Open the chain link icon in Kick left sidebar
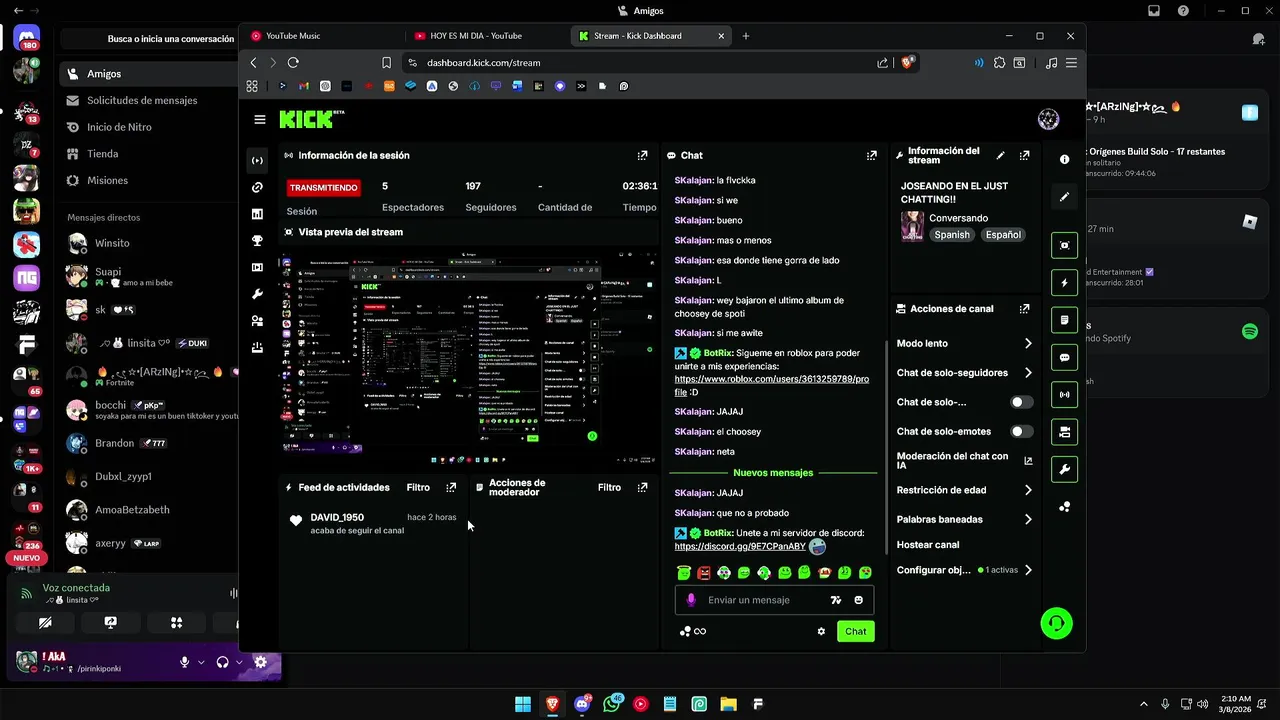This screenshot has width=1280, height=720. [258, 187]
